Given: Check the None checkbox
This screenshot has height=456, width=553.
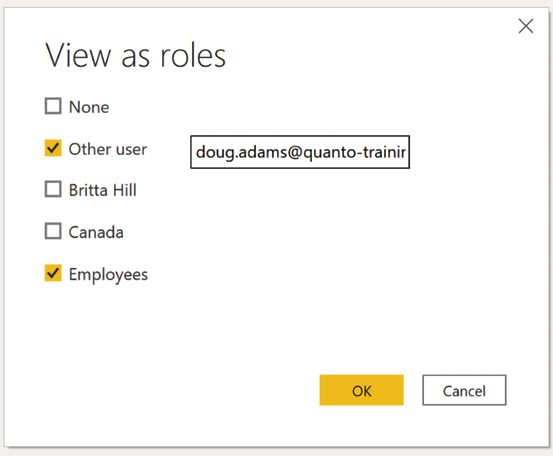Looking at the screenshot, I should coord(53,106).
